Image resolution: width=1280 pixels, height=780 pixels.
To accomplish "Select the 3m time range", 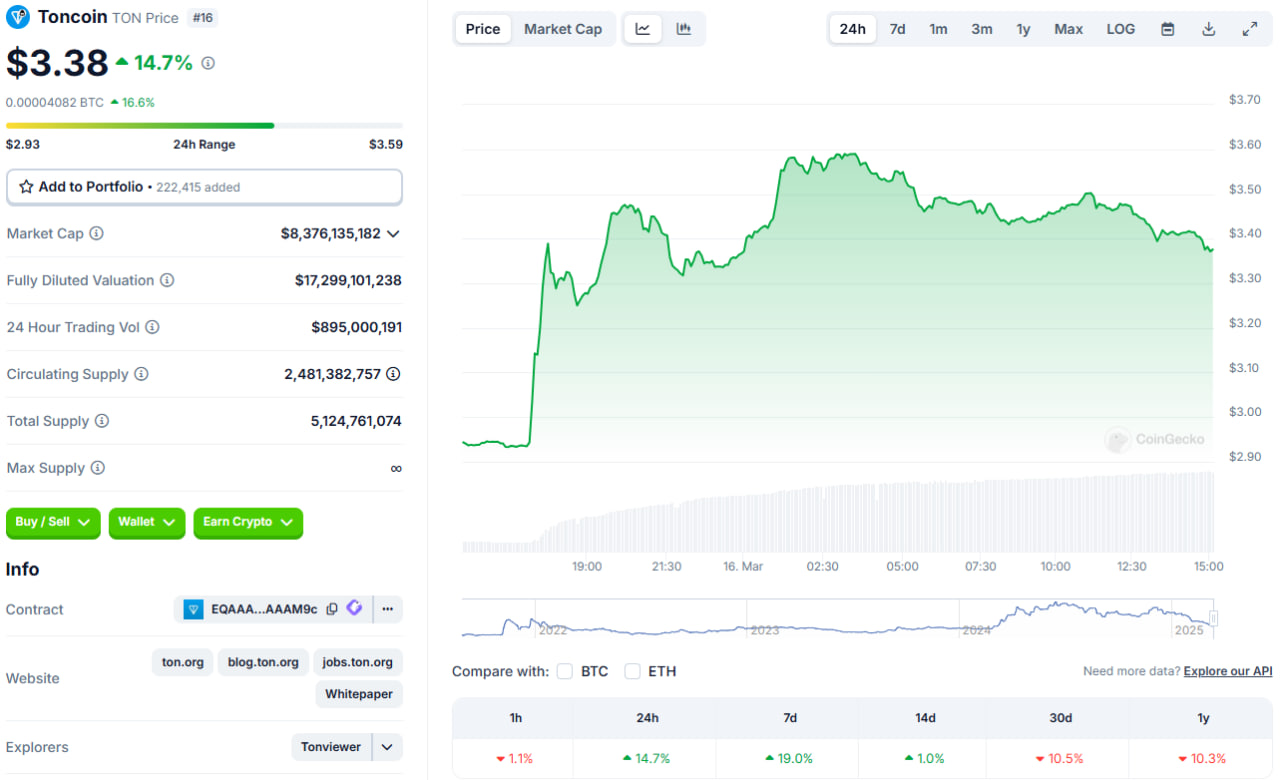I will [x=982, y=29].
